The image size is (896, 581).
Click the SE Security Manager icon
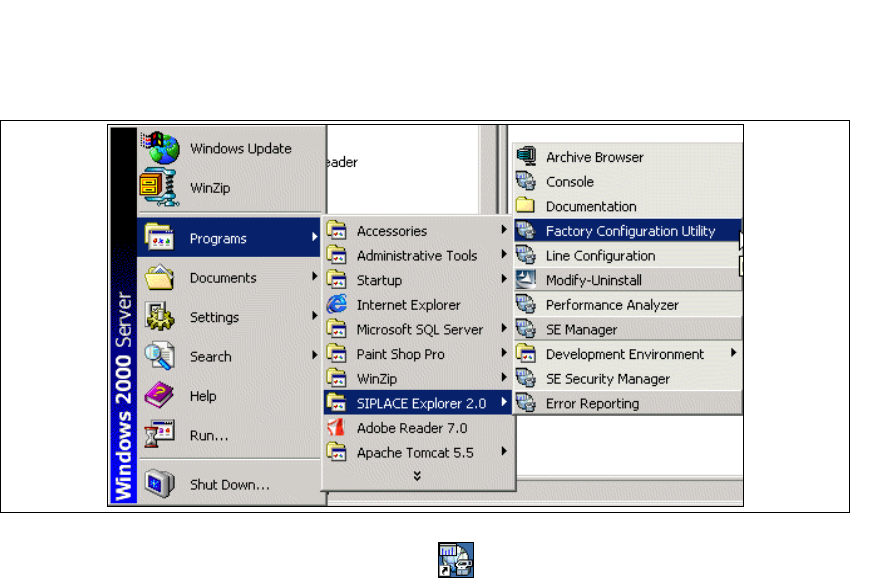526,378
